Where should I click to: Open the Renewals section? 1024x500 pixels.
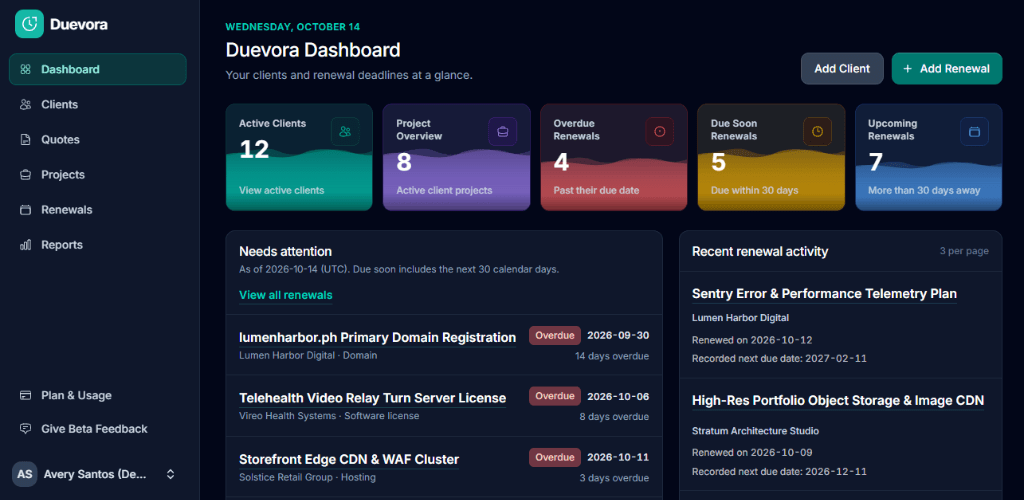click(x=98, y=210)
